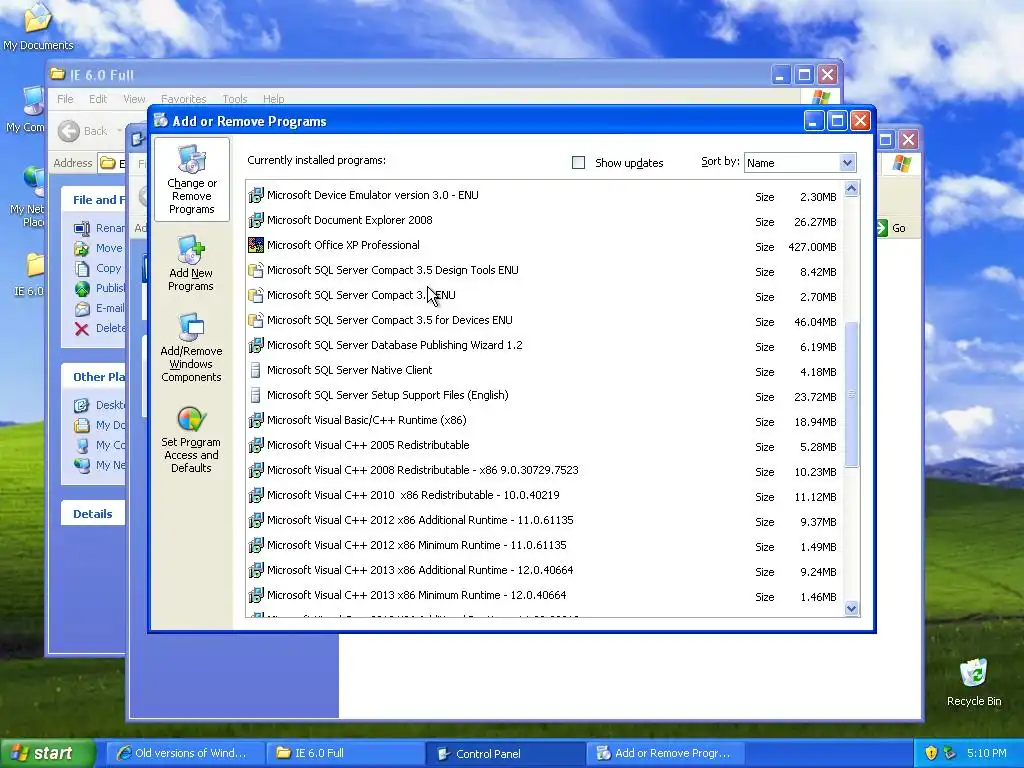Click the Delete icon in IE 6.0 Full window
Image resolution: width=1024 pixels, height=768 pixels.
82,328
